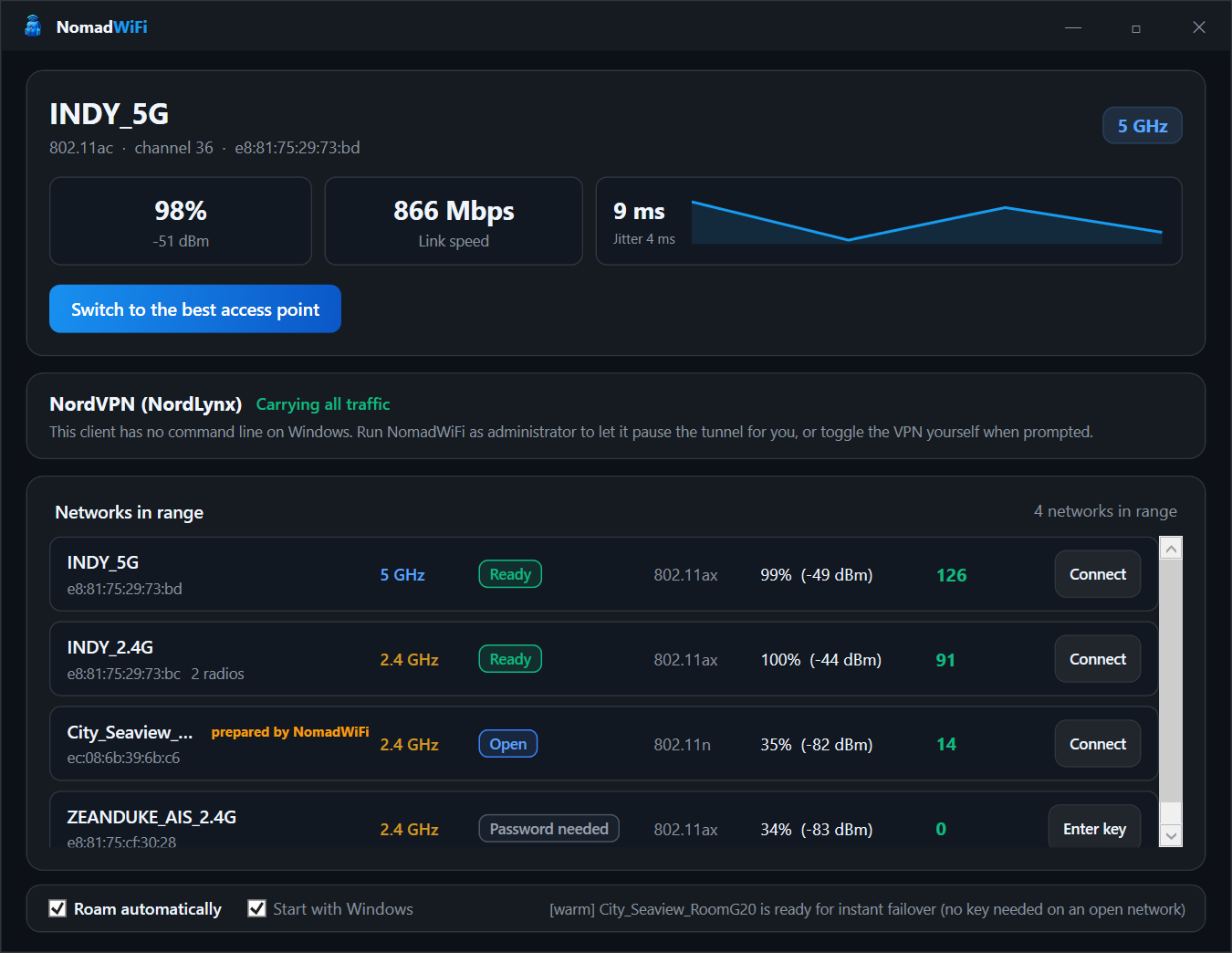Click the Ready badge on INDY_2.4G row

pos(510,659)
